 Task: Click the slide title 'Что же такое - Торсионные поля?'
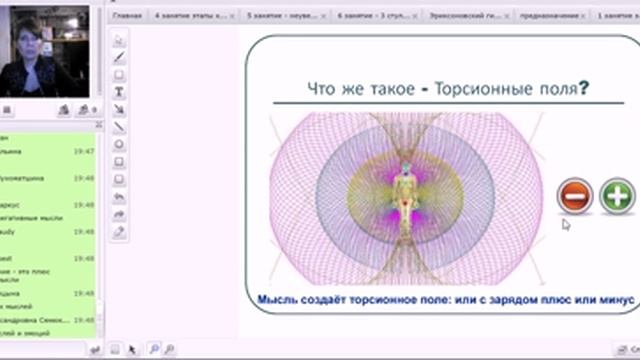[x=448, y=89]
